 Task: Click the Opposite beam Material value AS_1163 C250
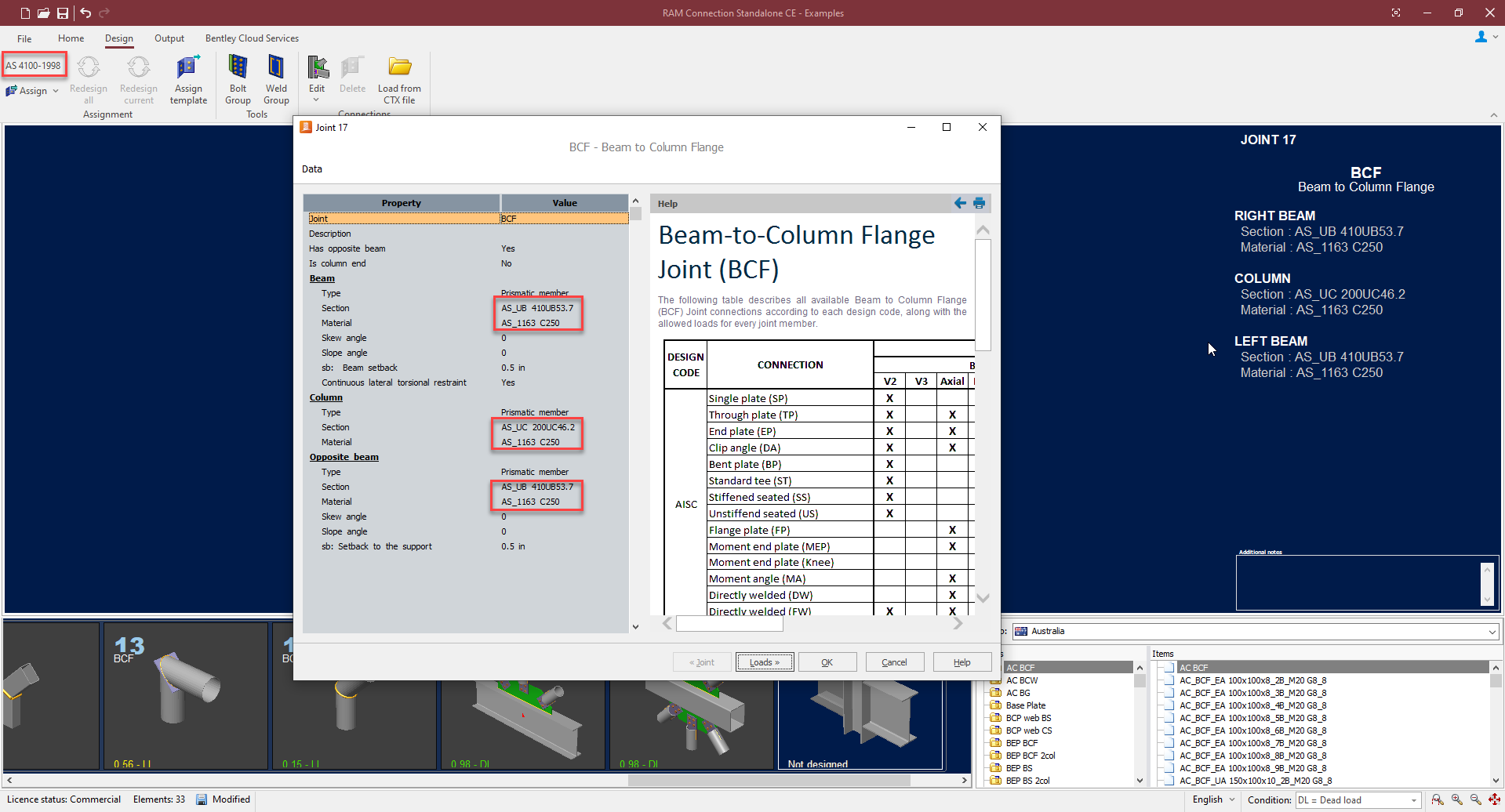(531, 502)
